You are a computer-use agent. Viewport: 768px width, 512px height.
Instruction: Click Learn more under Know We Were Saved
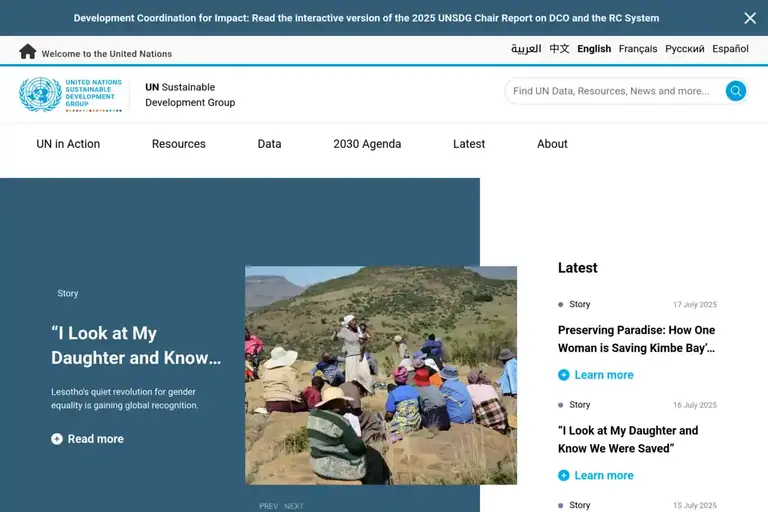click(x=604, y=475)
